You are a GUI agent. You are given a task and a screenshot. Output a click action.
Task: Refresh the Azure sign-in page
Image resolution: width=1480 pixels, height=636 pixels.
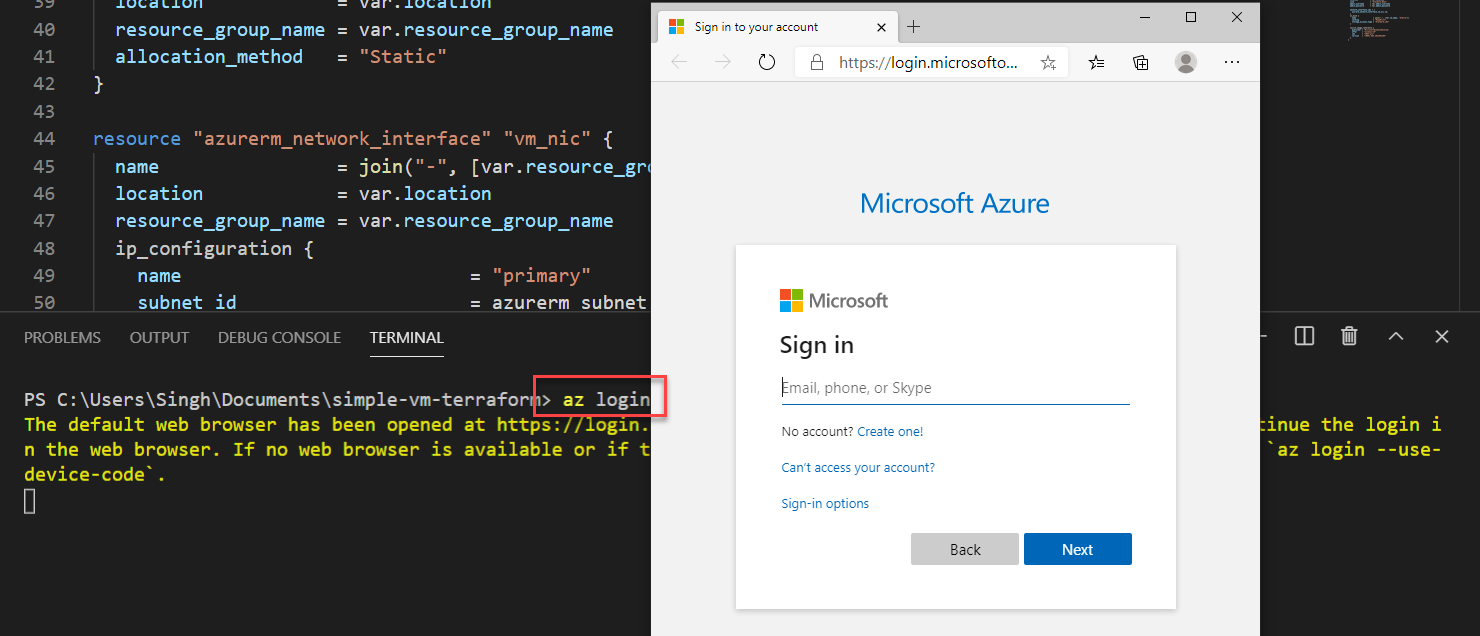tap(766, 61)
